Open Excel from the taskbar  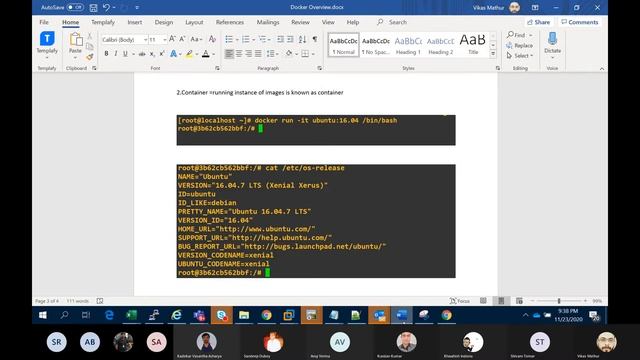point(131,315)
